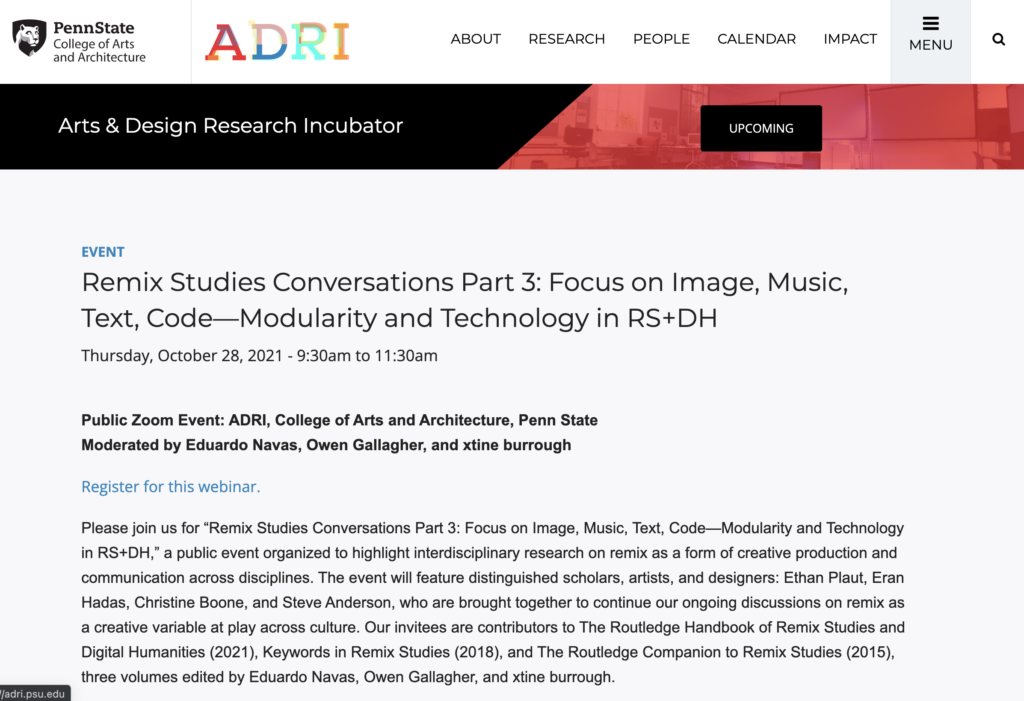This screenshot has width=1024, height=701.
Task: Click the Public Zoom Event bold line
Action: 339,420
